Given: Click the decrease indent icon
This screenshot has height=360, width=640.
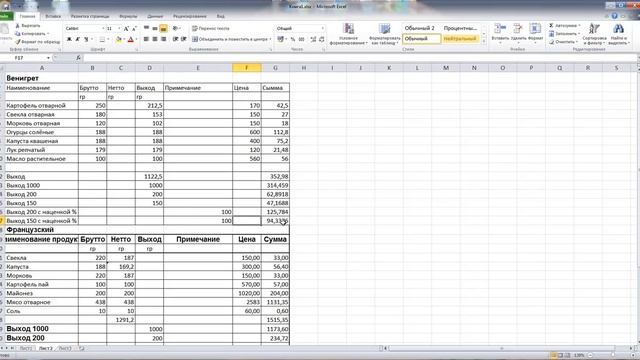Looking at the screenshot, I should coord(176,39).
